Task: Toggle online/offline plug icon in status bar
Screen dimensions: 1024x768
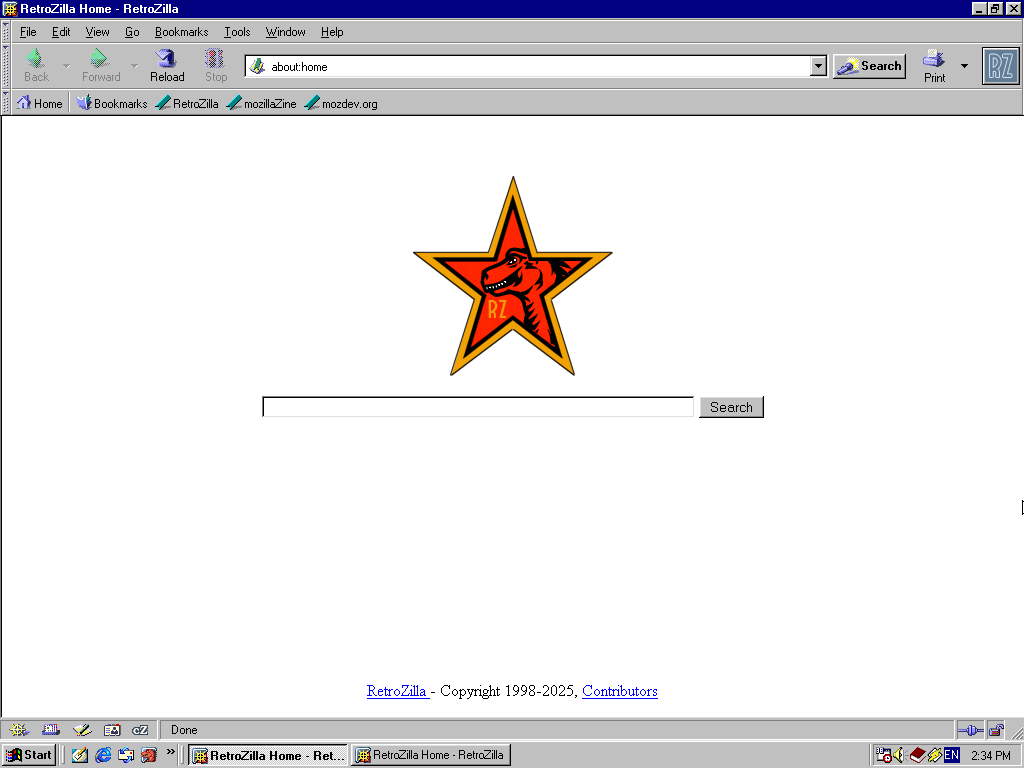Action: point(970,730)
